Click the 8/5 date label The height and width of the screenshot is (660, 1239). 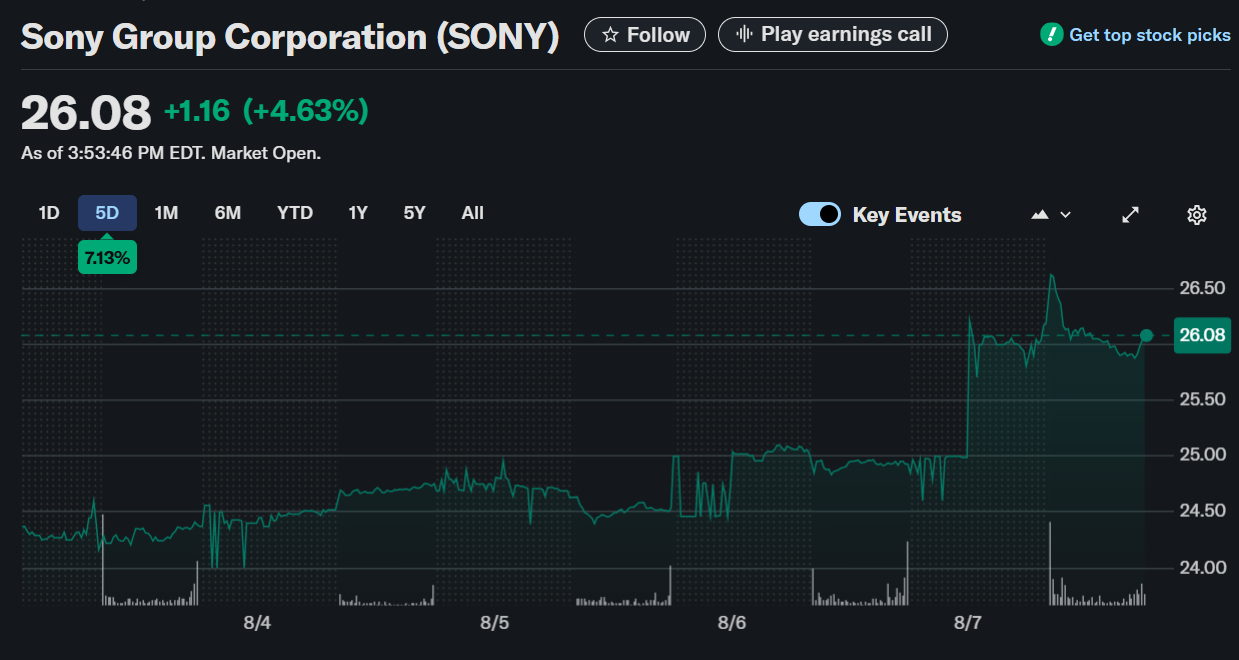[494, 623]
